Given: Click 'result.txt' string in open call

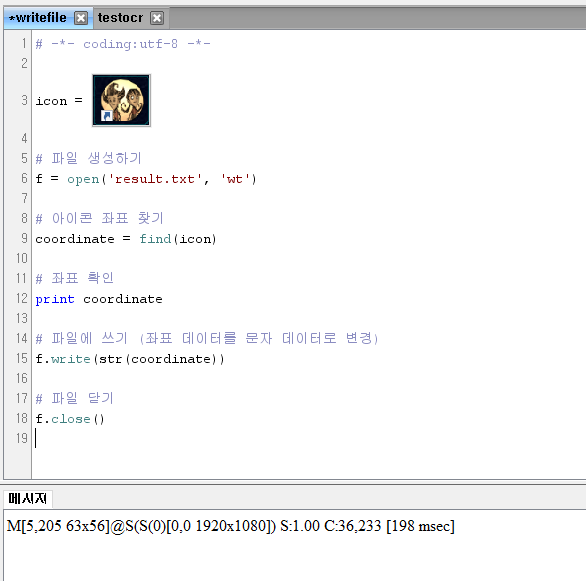Looking at the screenshot, I should pos(155,179).
